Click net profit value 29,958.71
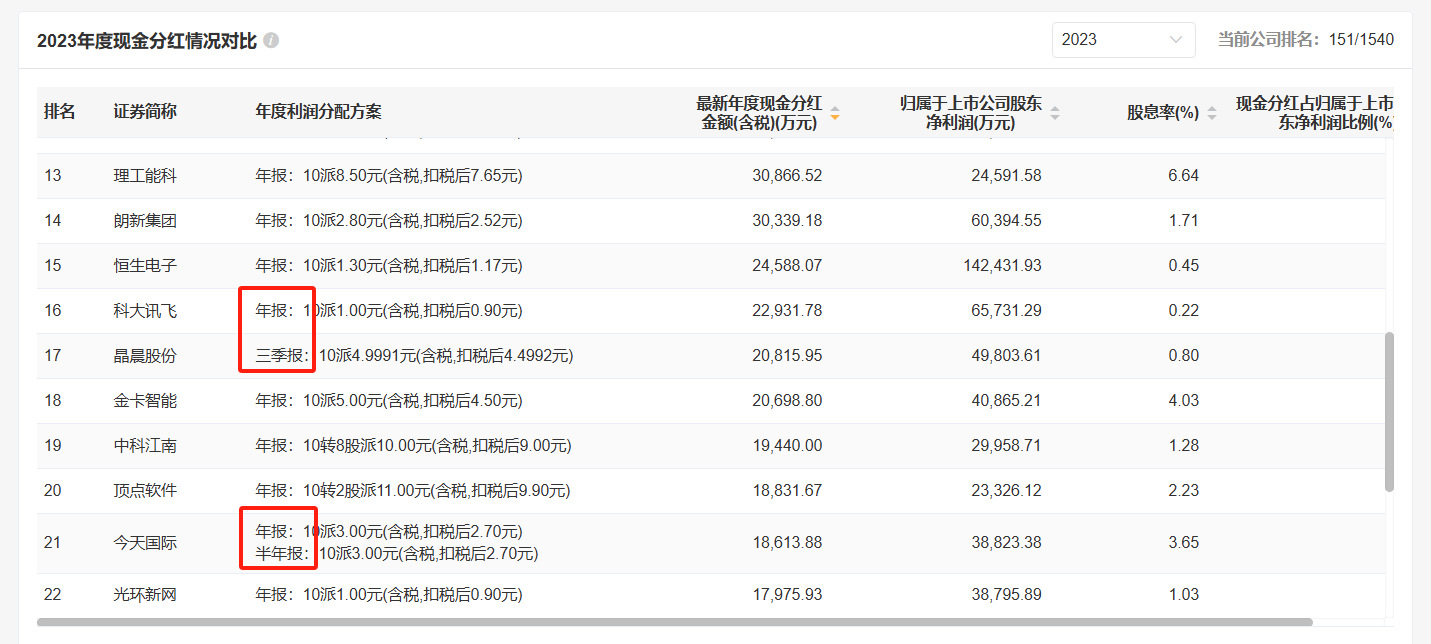 click(1007, 446)
